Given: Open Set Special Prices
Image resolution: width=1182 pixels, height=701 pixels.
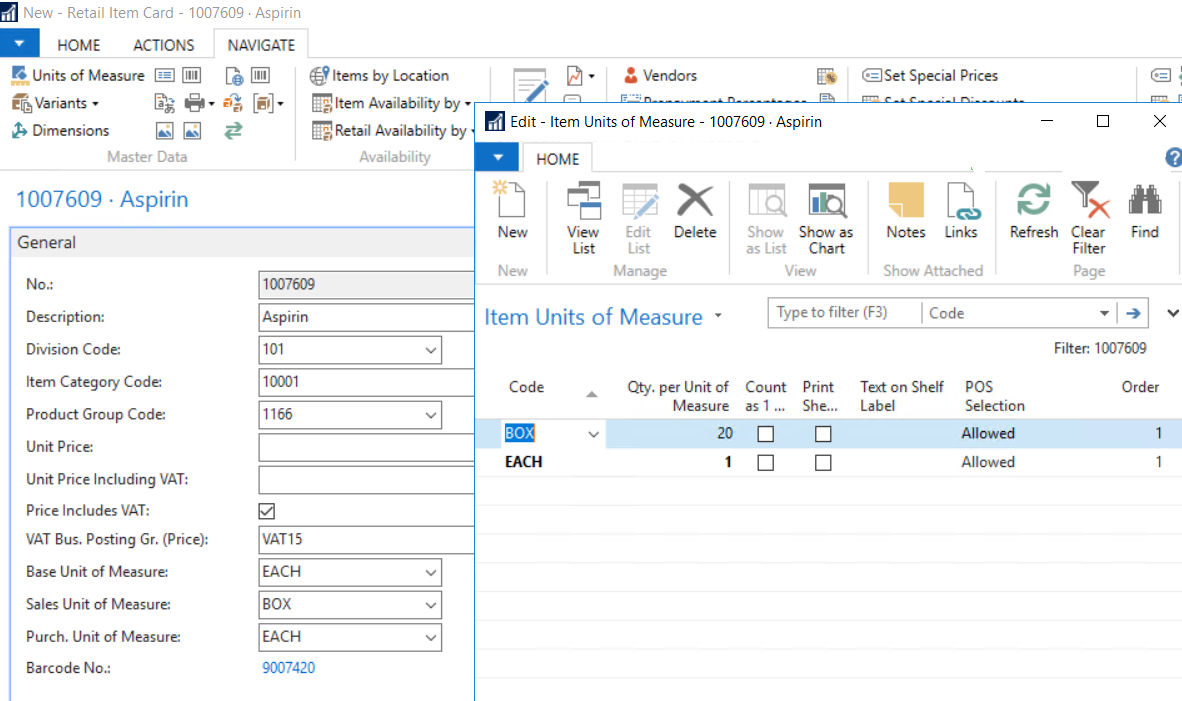Looking at the screenshot, I should click(930, 75).
